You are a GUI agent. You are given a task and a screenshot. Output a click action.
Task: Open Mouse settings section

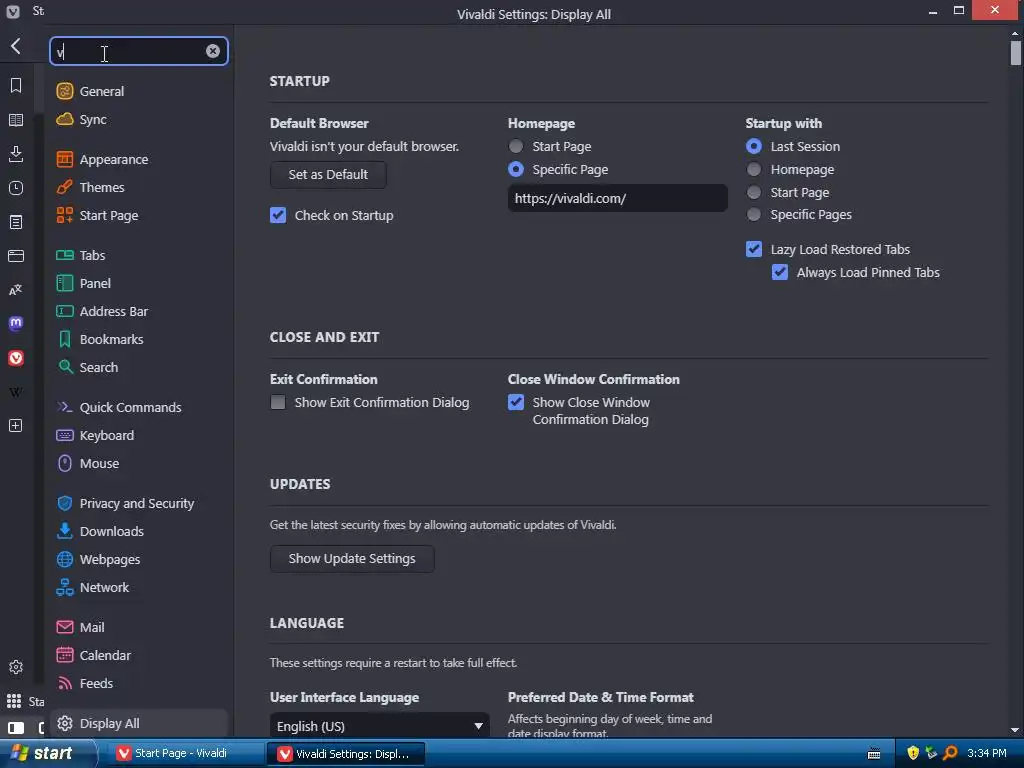tap(138, 464)
